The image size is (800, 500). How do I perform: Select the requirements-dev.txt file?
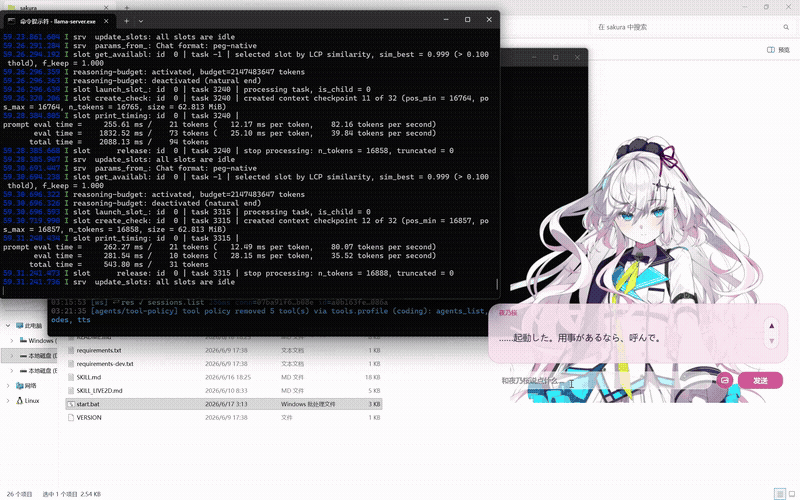pos(224,364)
